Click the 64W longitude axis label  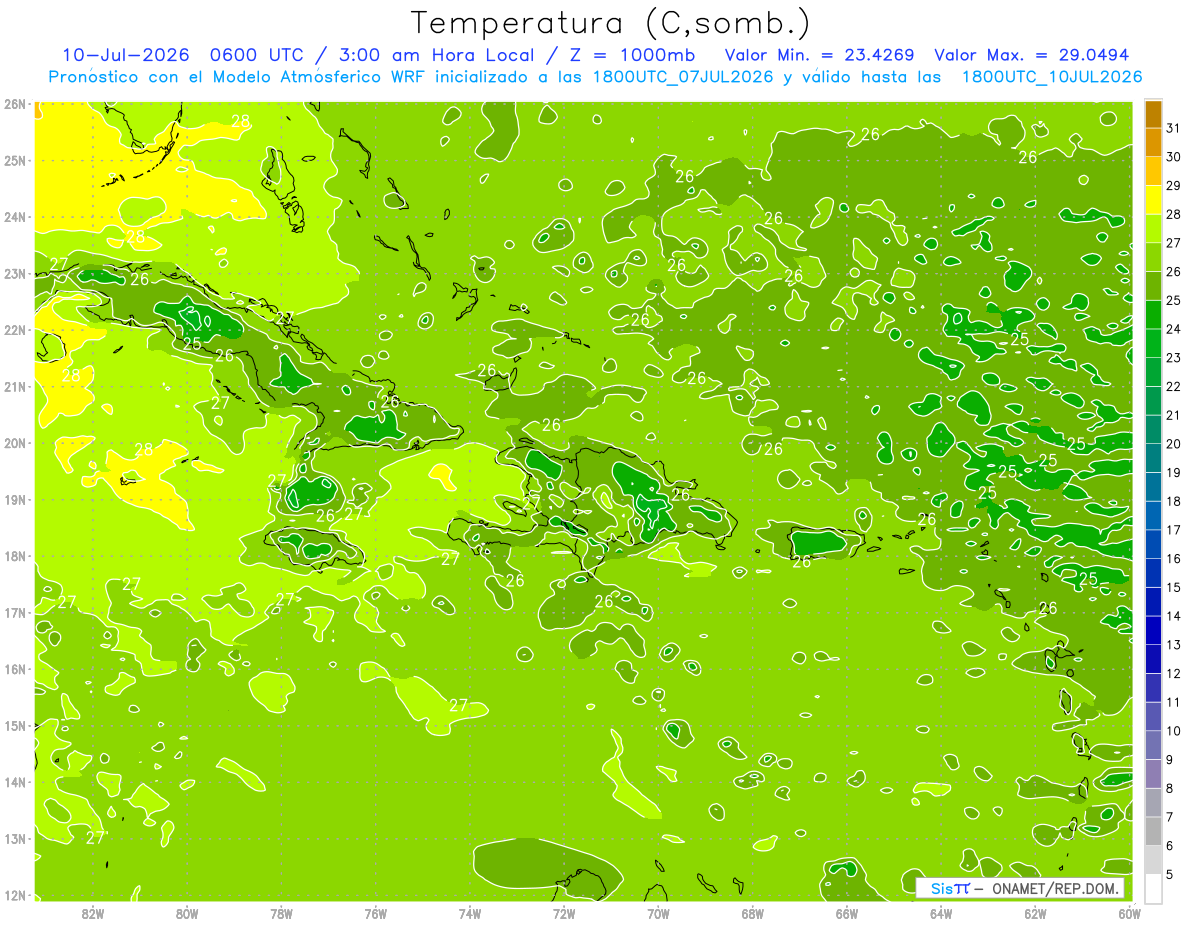941,913
